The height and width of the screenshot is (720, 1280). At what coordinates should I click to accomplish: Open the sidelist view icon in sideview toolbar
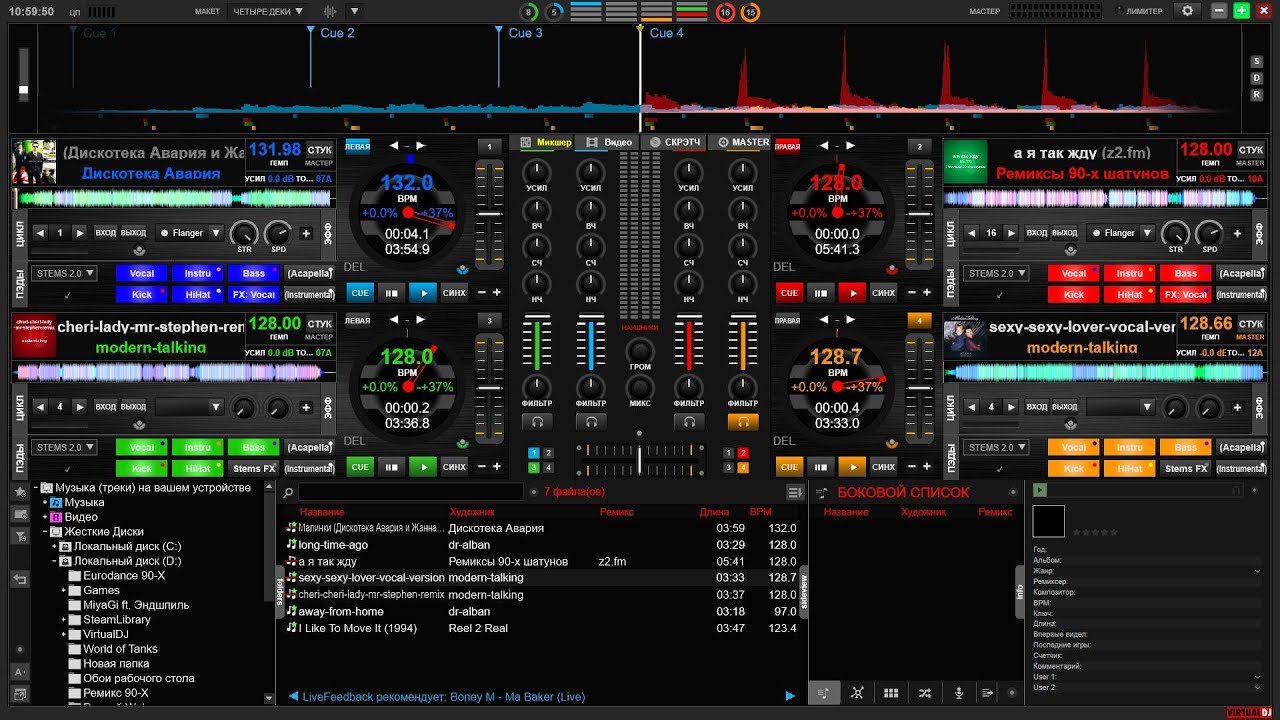pyautogui.click(x=823, y=693)
